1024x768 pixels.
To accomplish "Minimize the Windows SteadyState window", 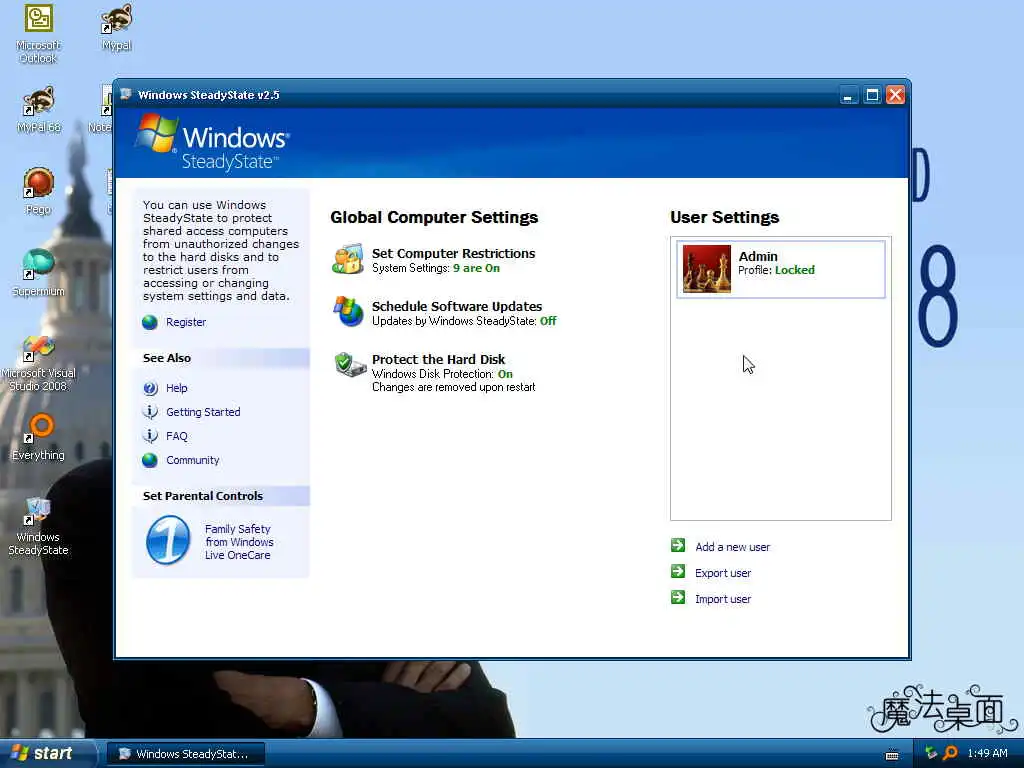I will (x=848, y=95).
